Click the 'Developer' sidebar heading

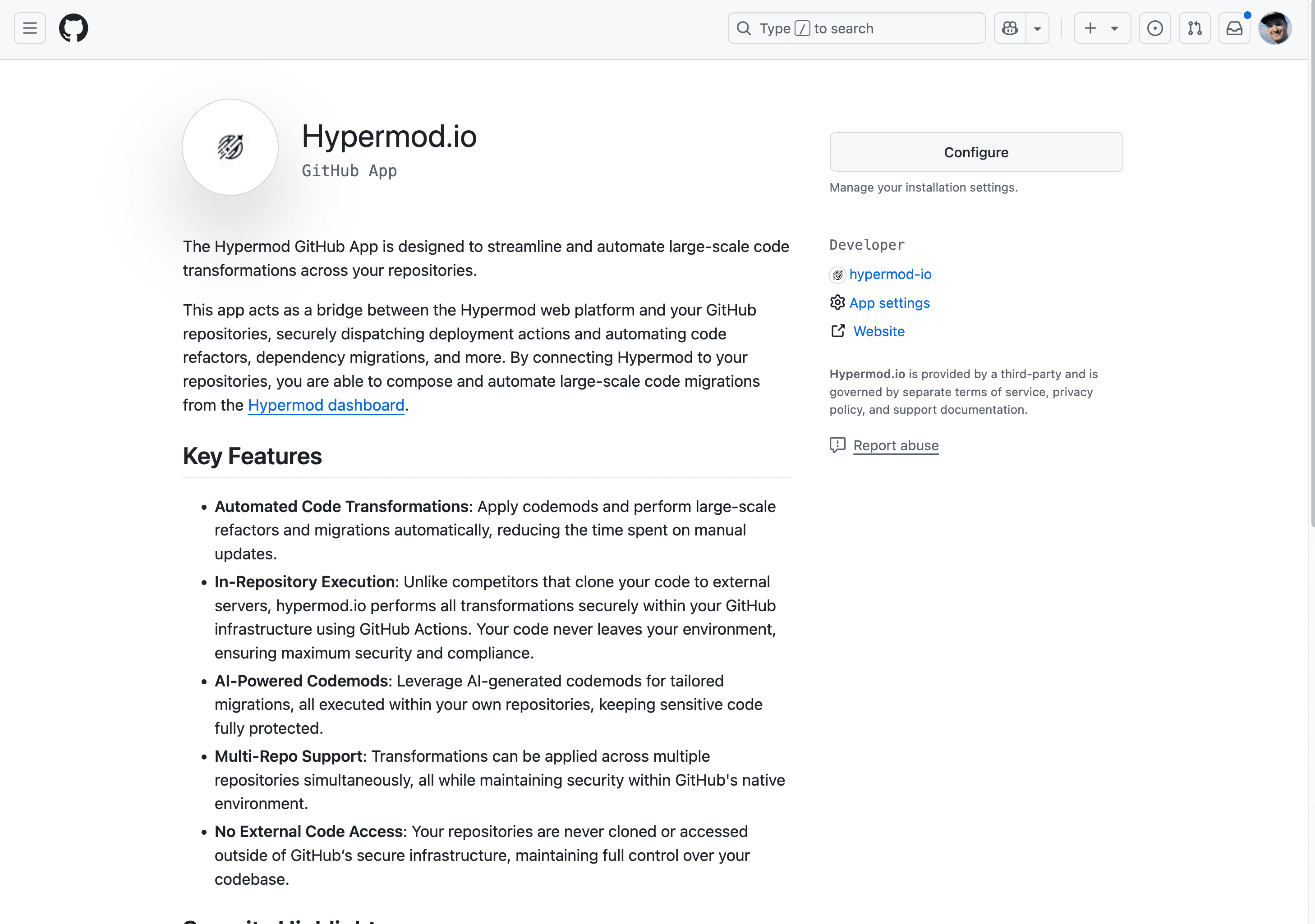(x=867, y=245)
